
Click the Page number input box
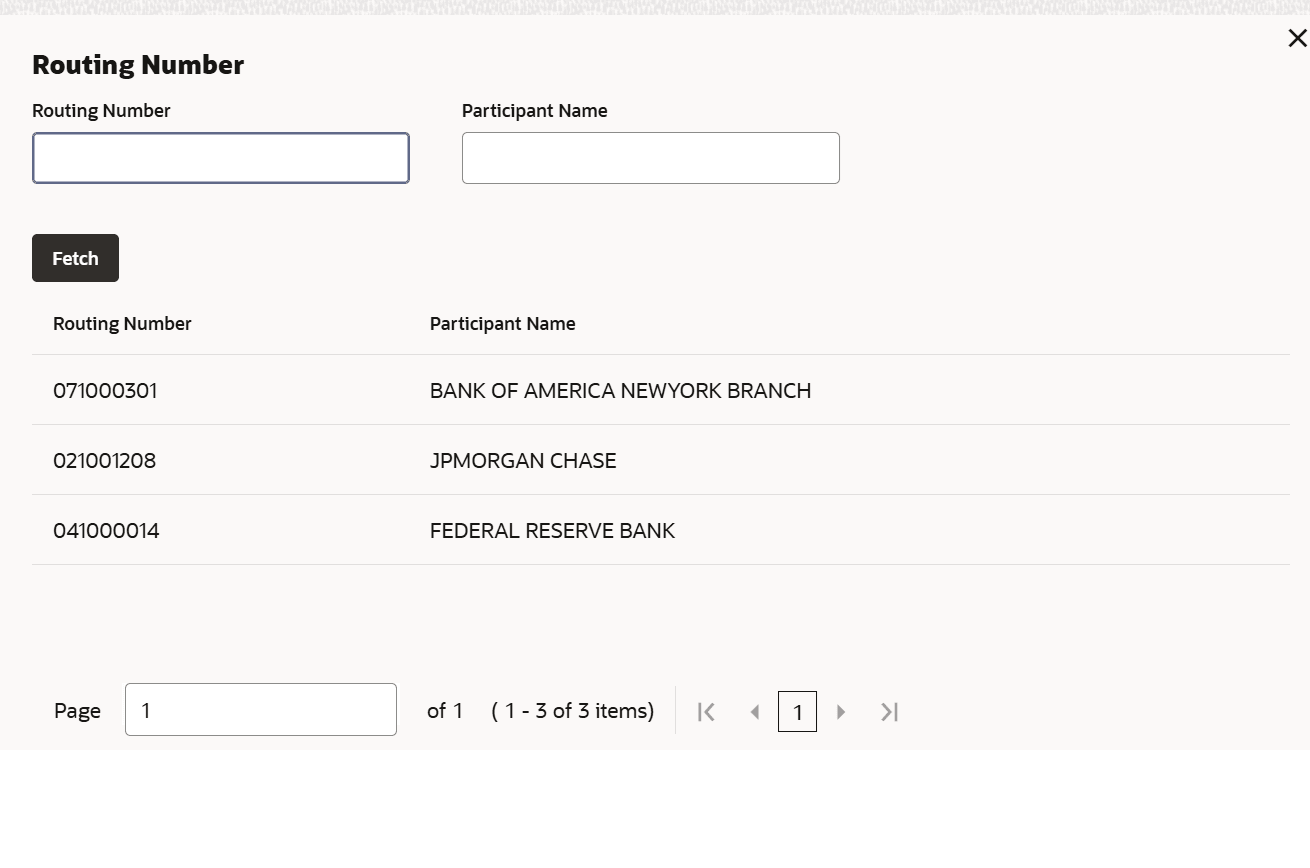pyautogui.click(x=260, y=710)
